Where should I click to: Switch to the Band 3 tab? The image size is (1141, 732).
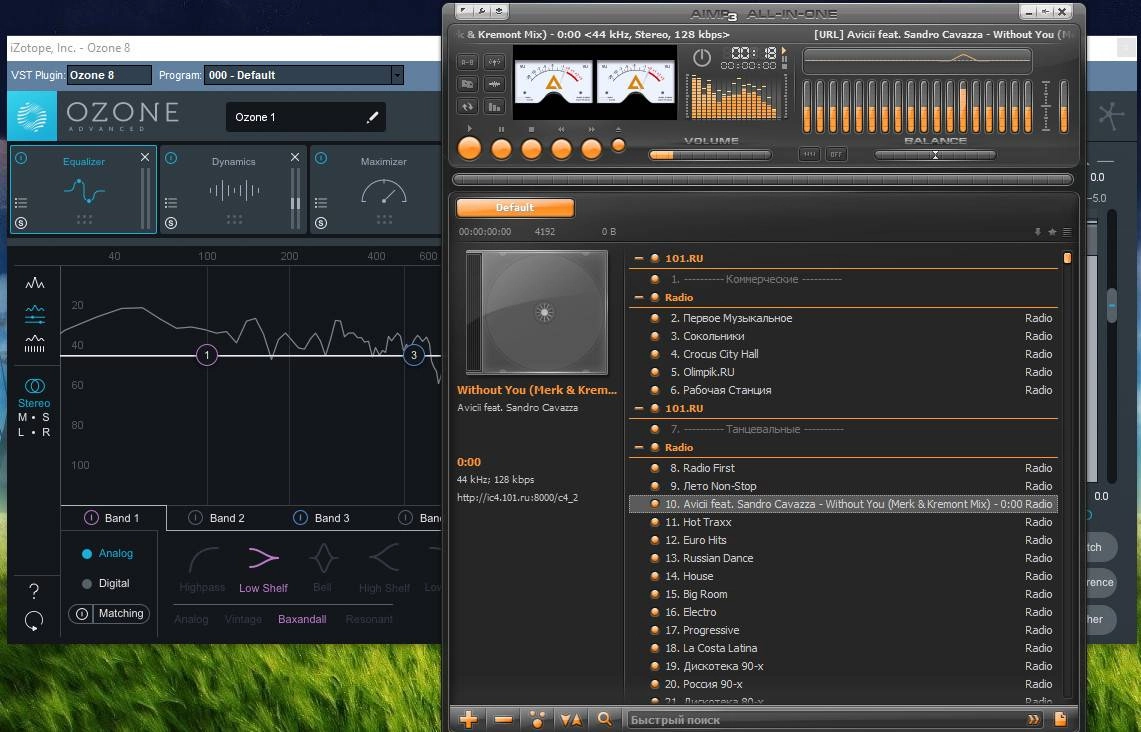[x=332, y=518]
